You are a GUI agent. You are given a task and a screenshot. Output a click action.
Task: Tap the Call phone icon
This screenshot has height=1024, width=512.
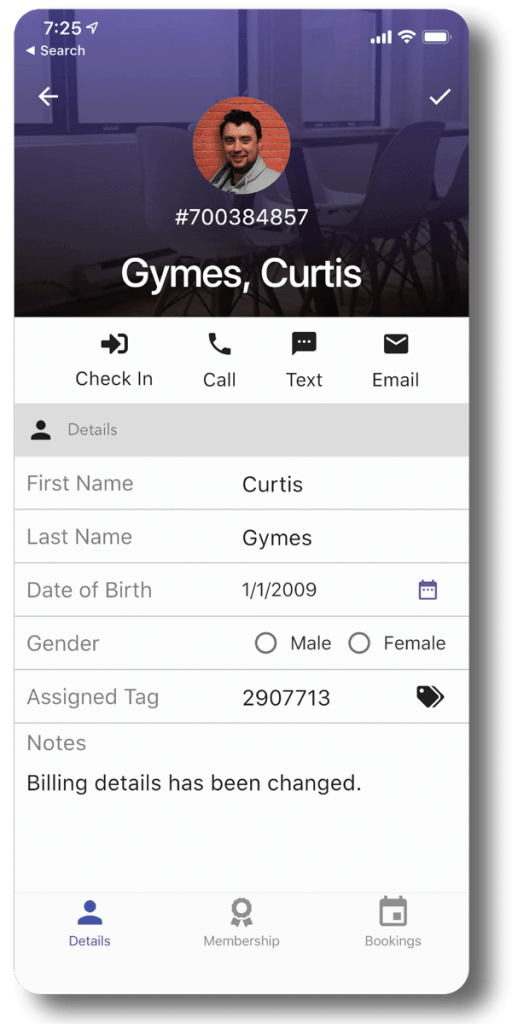219,344
